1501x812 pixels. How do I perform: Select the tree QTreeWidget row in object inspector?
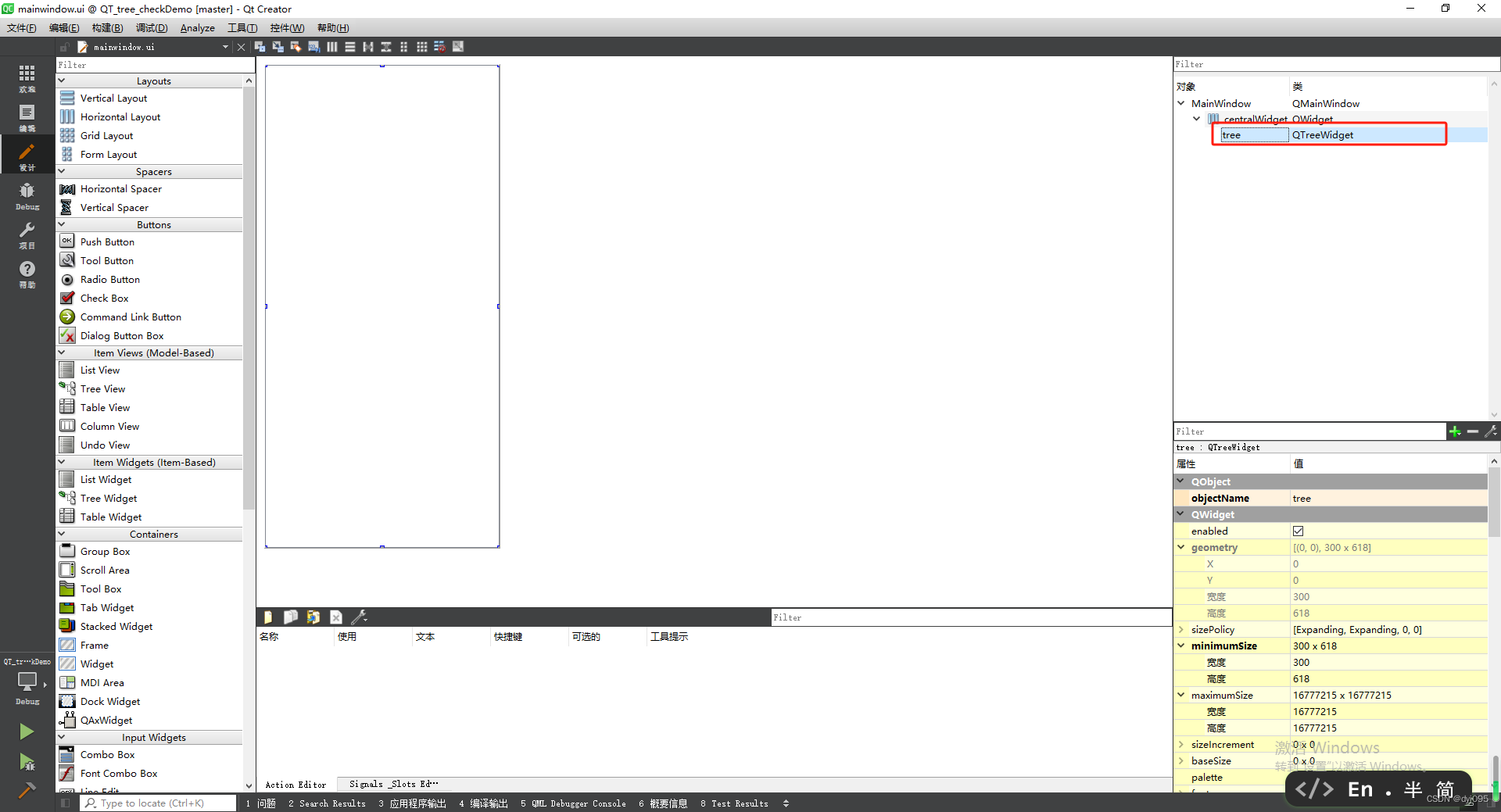click(1329, 135)
